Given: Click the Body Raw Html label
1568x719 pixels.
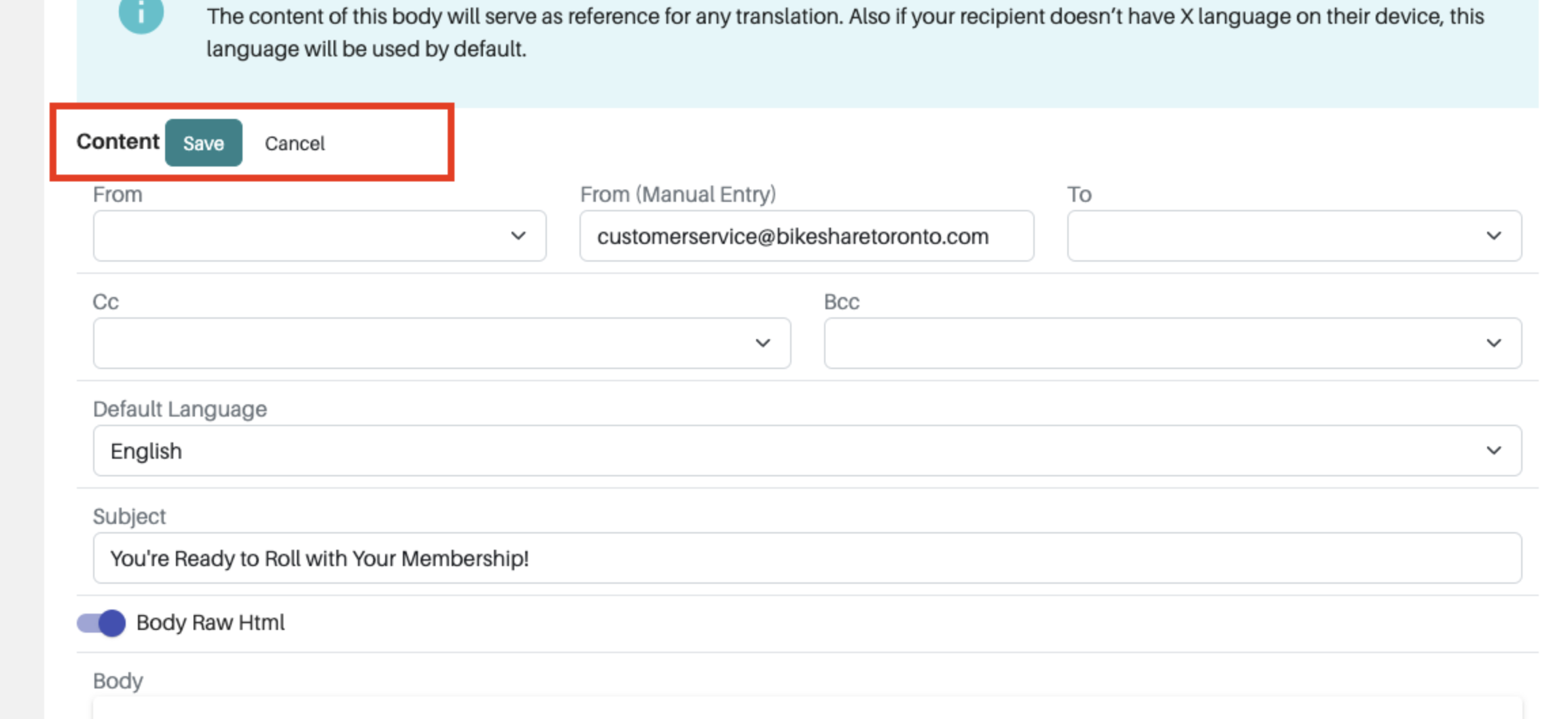Looking at the screenshot, I should click(211, 622).
